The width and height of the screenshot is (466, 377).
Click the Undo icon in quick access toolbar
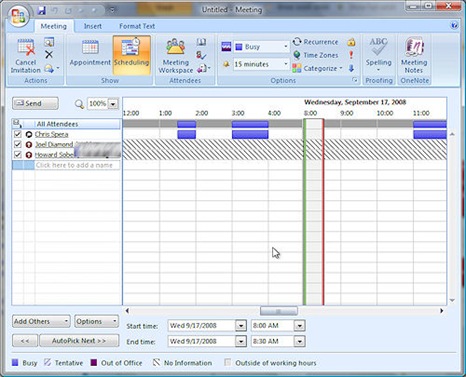(55, 11)
